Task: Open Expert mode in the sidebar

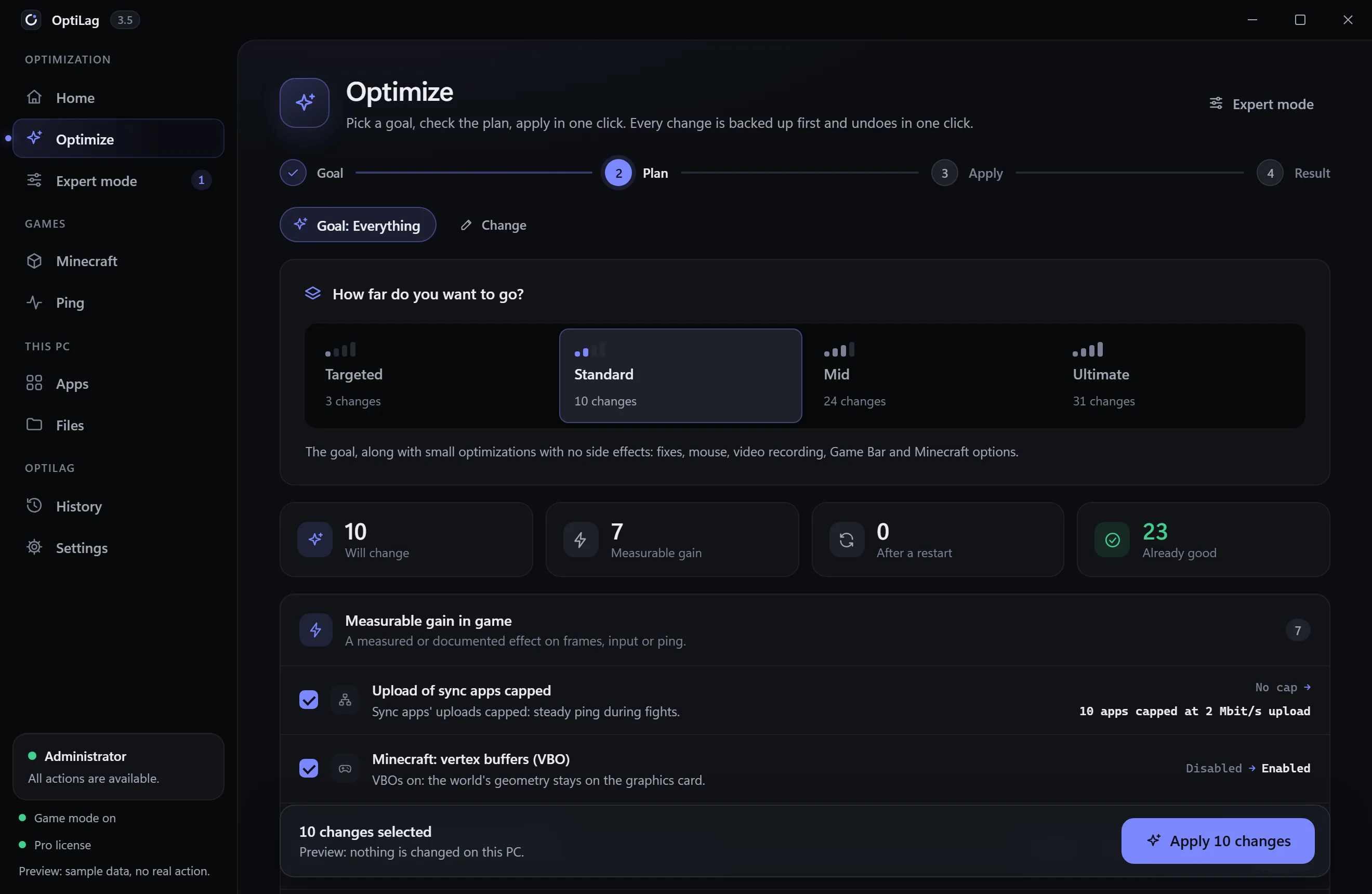Action: pyautogui.click(x=118, y=180)
